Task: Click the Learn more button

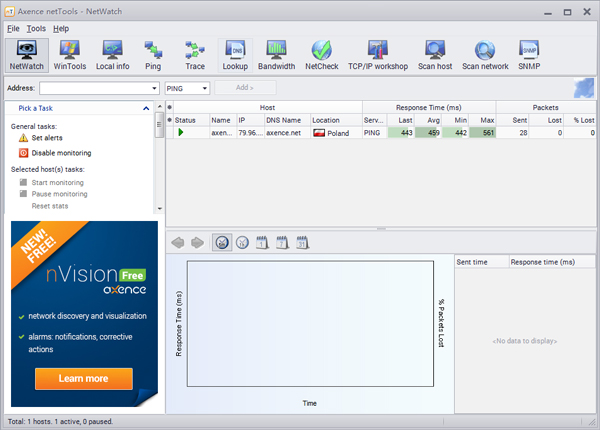Action: point(83,379)
